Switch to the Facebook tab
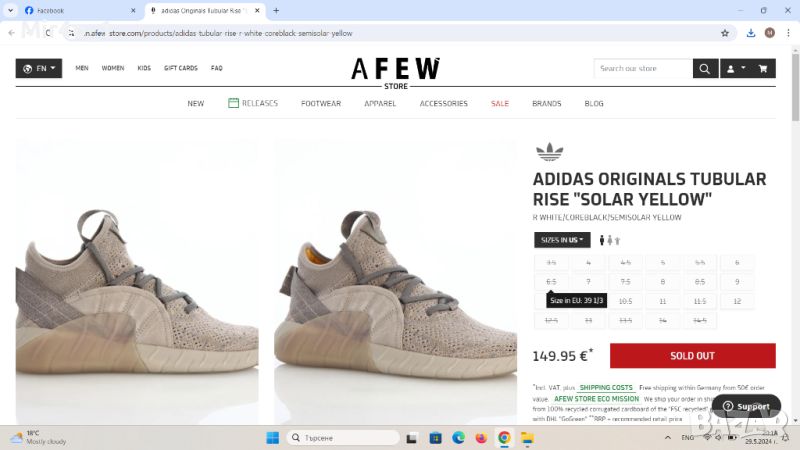800x450 pixels. 80,10
